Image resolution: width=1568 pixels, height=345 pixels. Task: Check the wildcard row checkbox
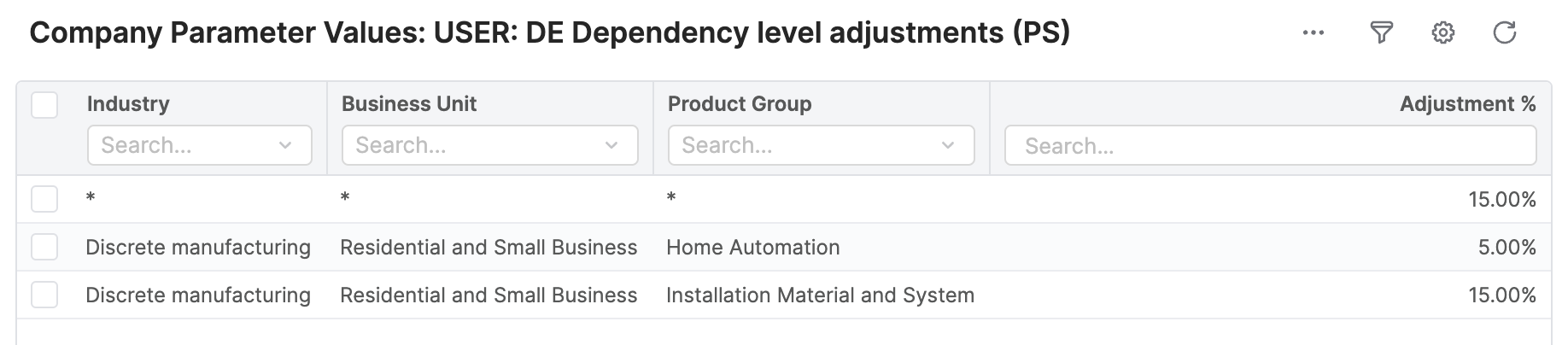[44, 199]
